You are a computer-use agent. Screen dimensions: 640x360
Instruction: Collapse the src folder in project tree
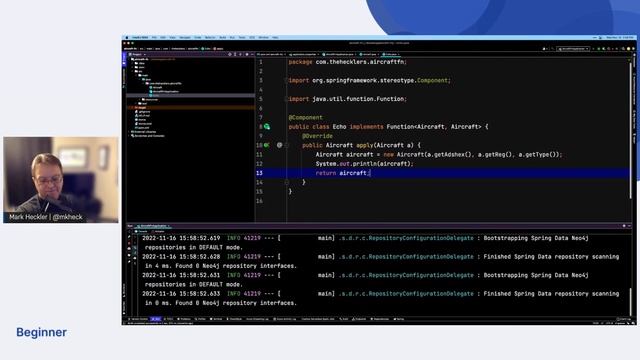[132, 71]
